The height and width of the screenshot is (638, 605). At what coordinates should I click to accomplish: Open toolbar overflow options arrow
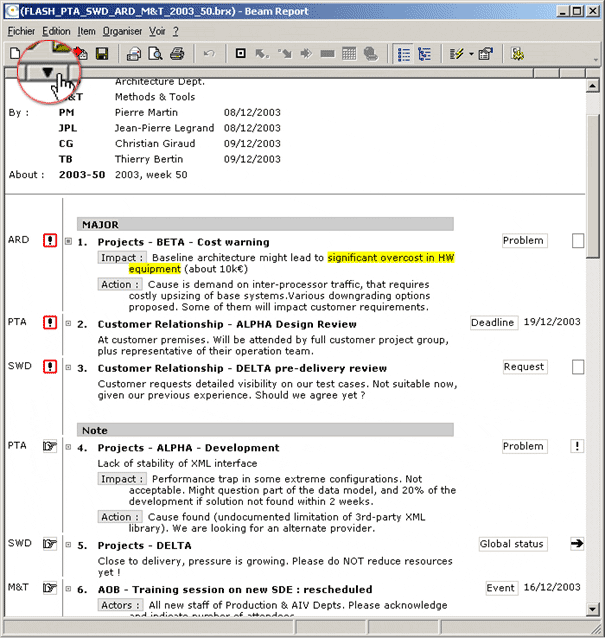point(596,59)
